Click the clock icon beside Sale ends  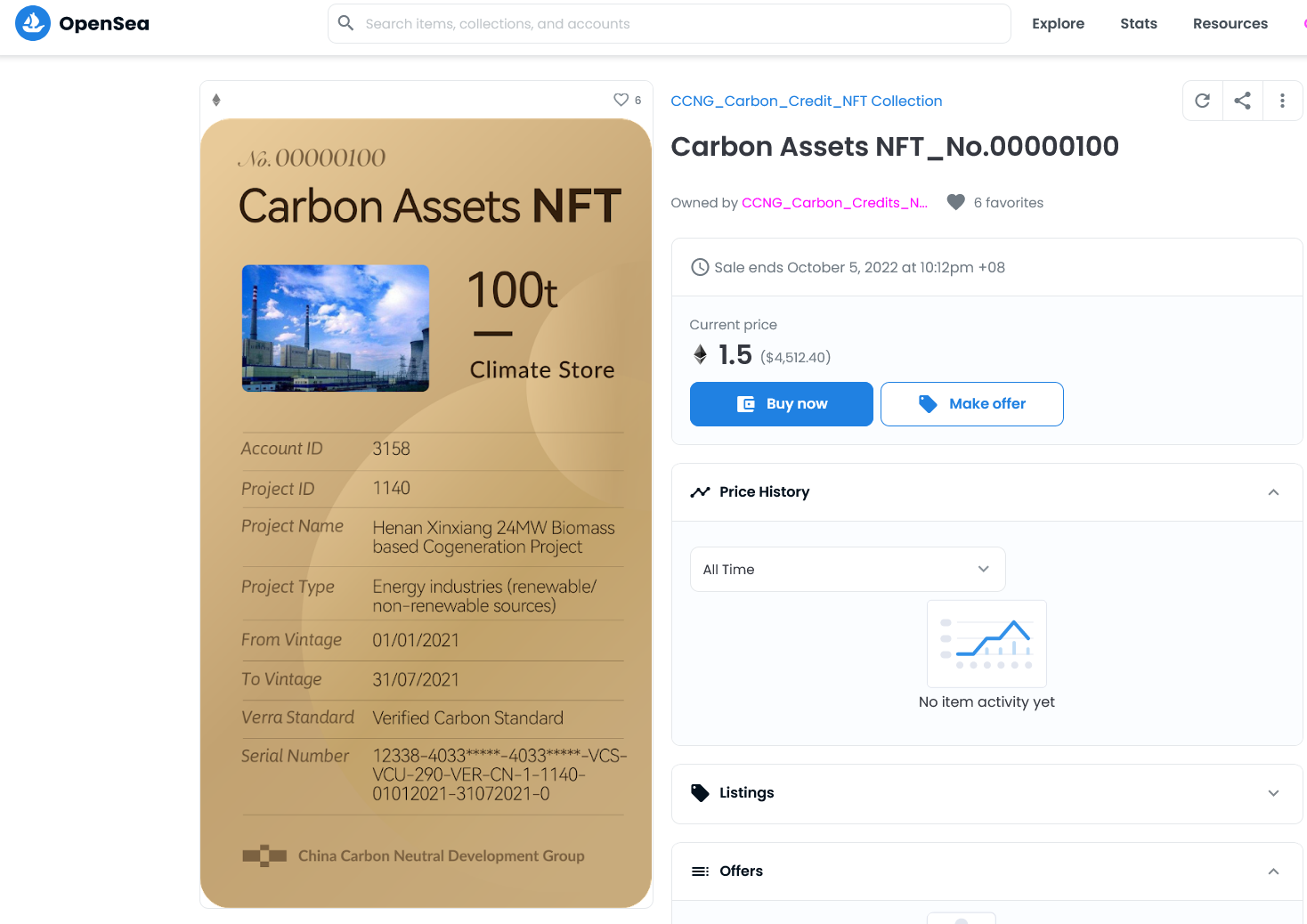[x=701, y=267]
